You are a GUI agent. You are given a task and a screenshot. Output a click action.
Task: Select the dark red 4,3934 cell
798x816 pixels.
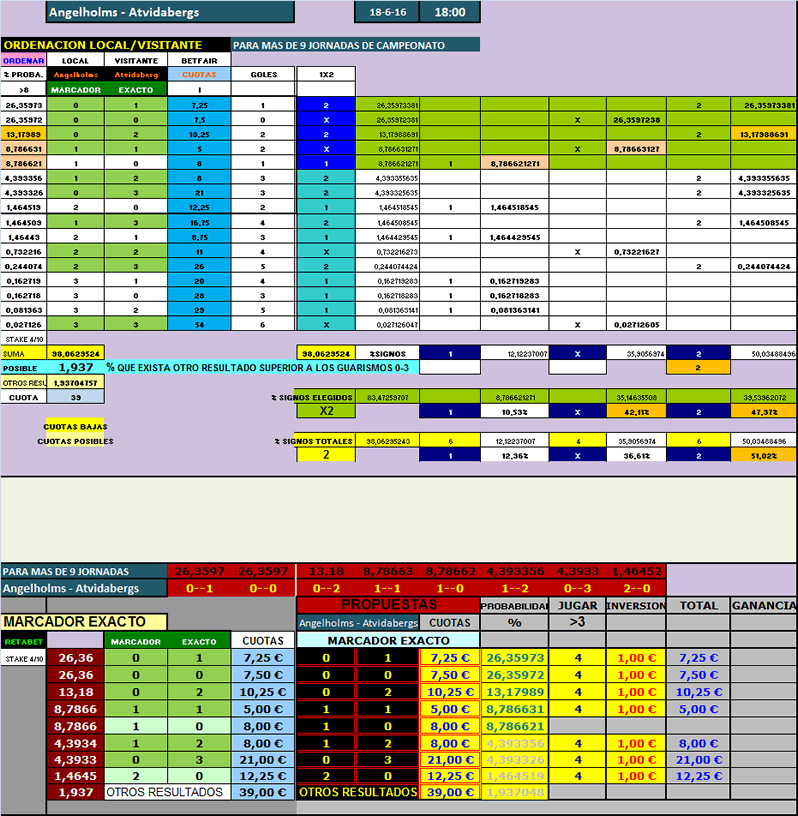pyautogui.click(x=75, y=743)
